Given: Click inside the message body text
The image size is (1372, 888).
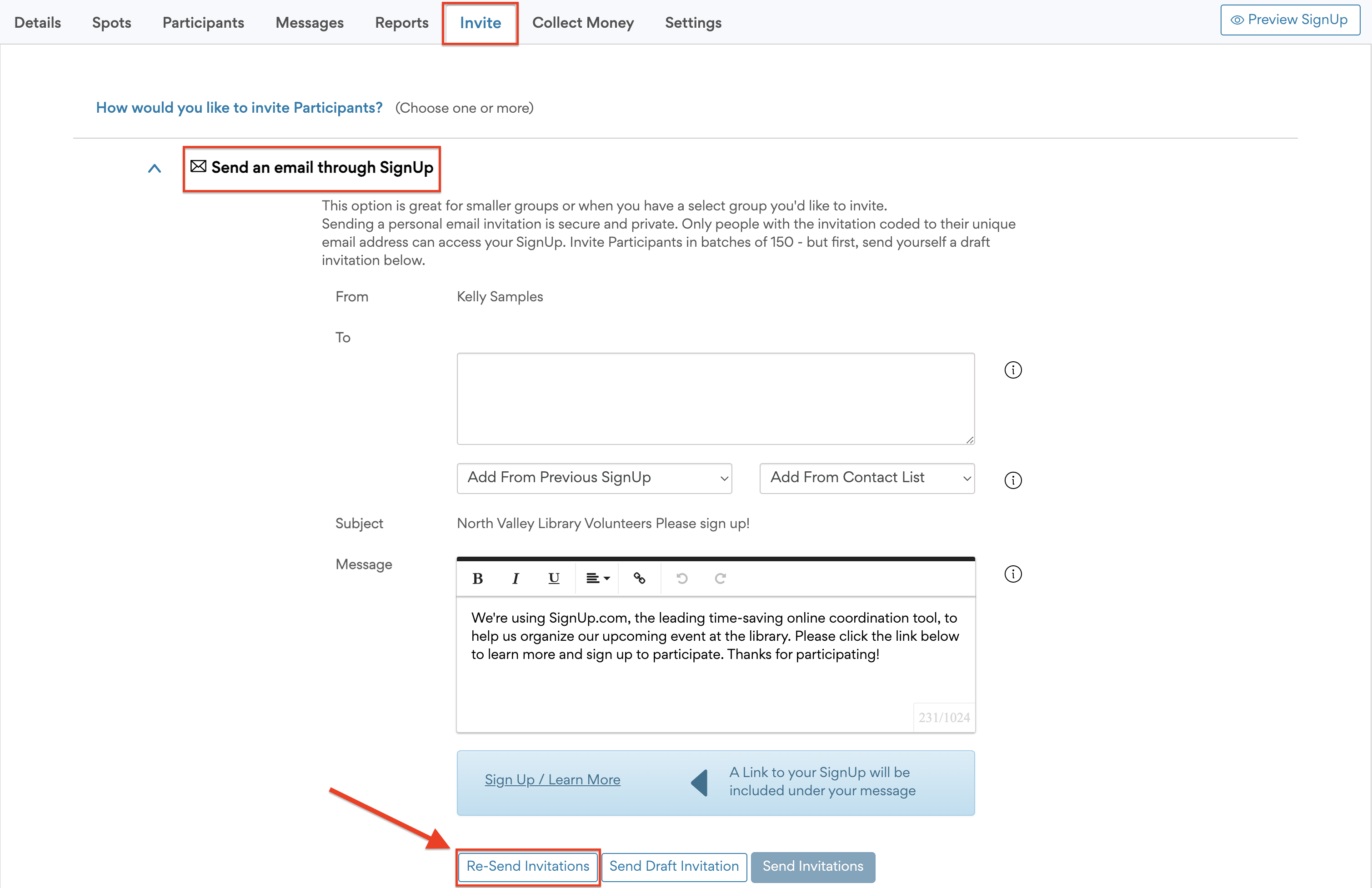Looking at the screenshot, I should (715, 636).
